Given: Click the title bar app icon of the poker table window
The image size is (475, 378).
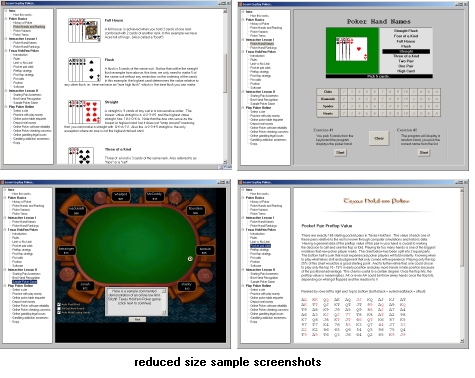Looking at the screenshot, I should click(x=3, y=182).
